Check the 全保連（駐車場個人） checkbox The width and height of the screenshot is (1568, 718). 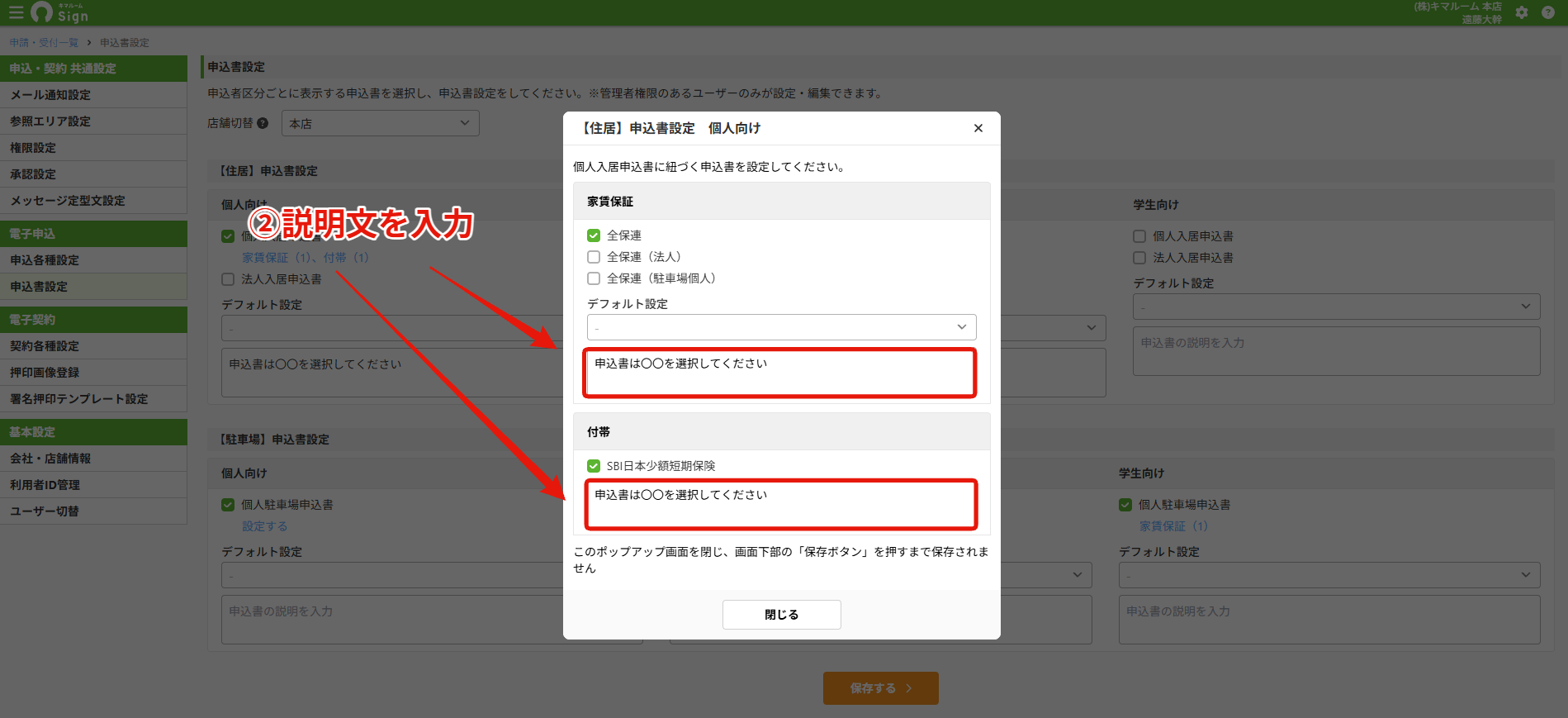594,278
